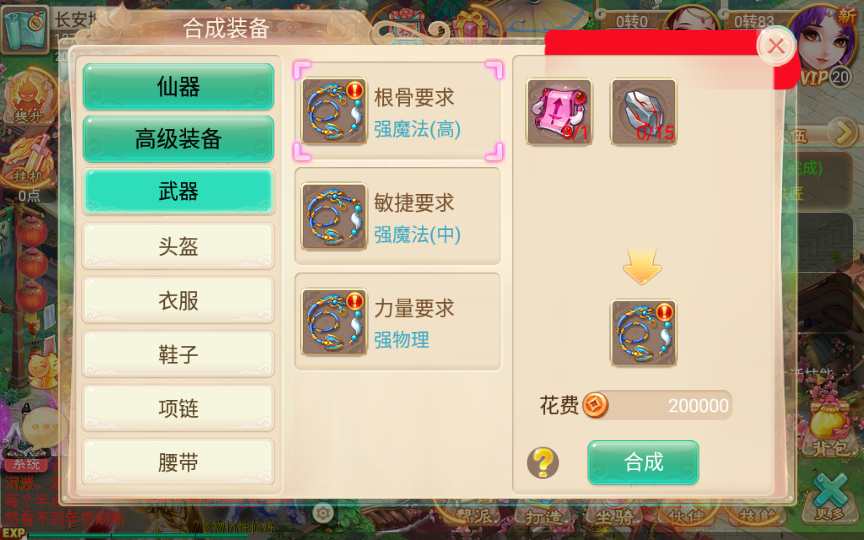Image resolution: width=864 pixels, height=540 pixels.
Task: Open the 衣服 equipment tab
Action: pos(179,300)
